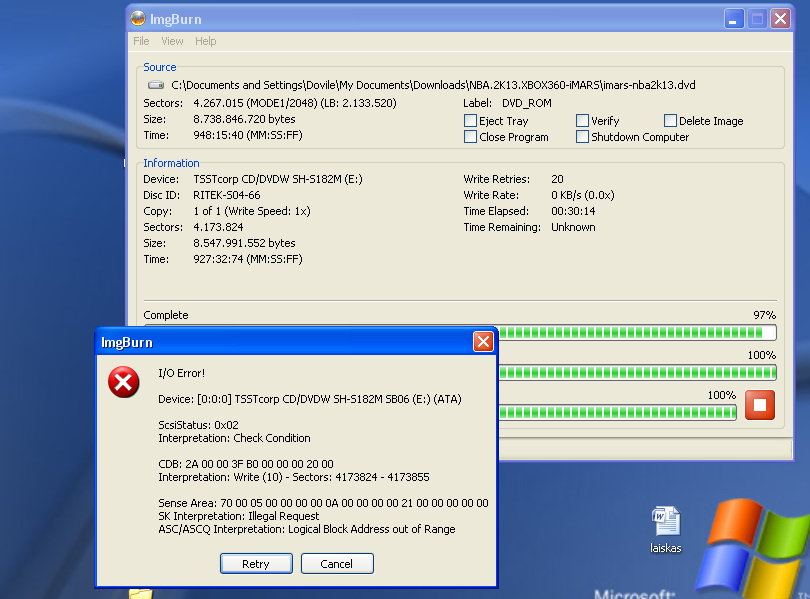Click the Copy value 1 of 1
The height and width of the screenshot is (599, 810).
click(x=252, y=211)
